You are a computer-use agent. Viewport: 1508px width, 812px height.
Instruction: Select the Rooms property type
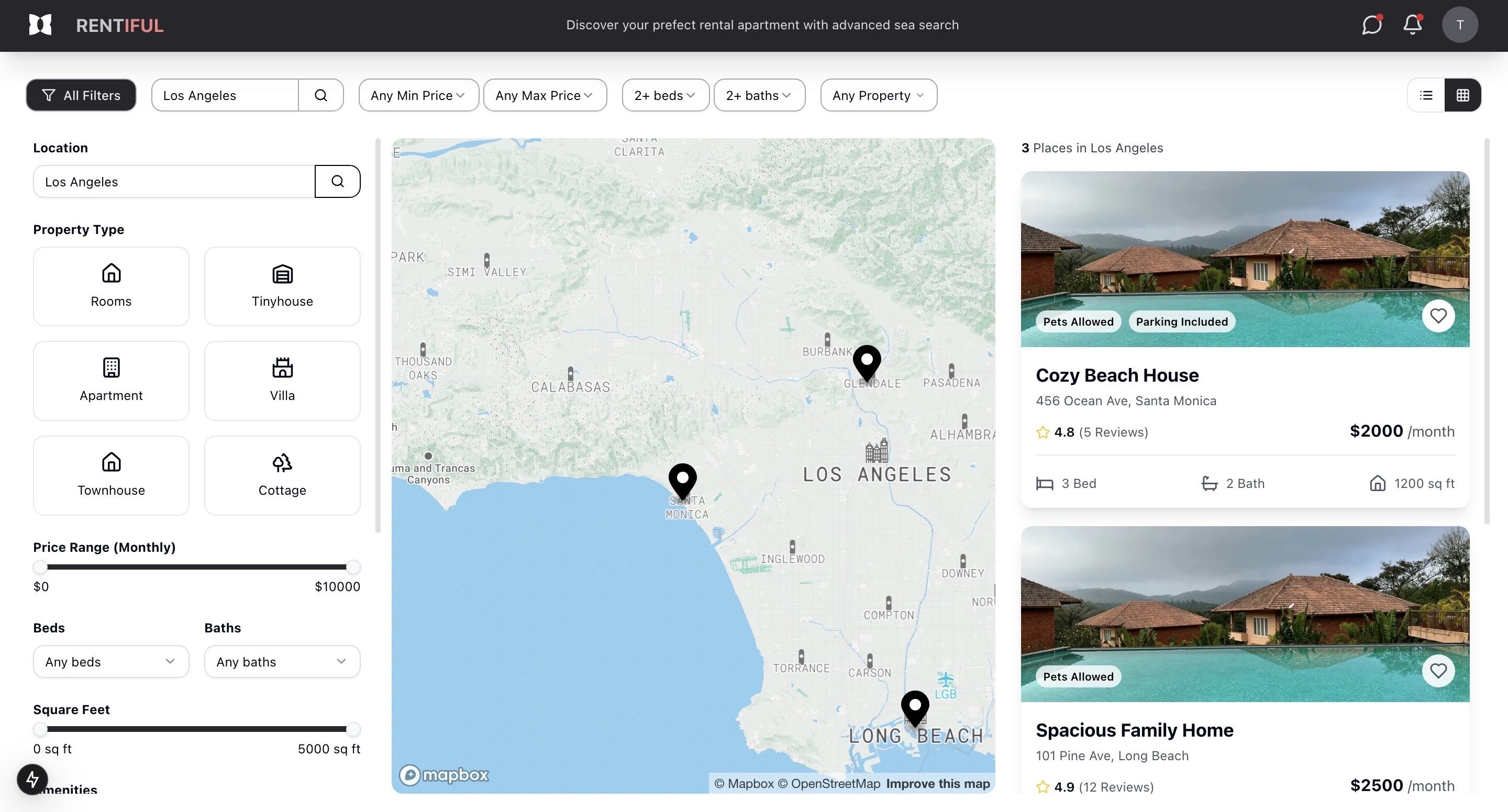point(111,286)
